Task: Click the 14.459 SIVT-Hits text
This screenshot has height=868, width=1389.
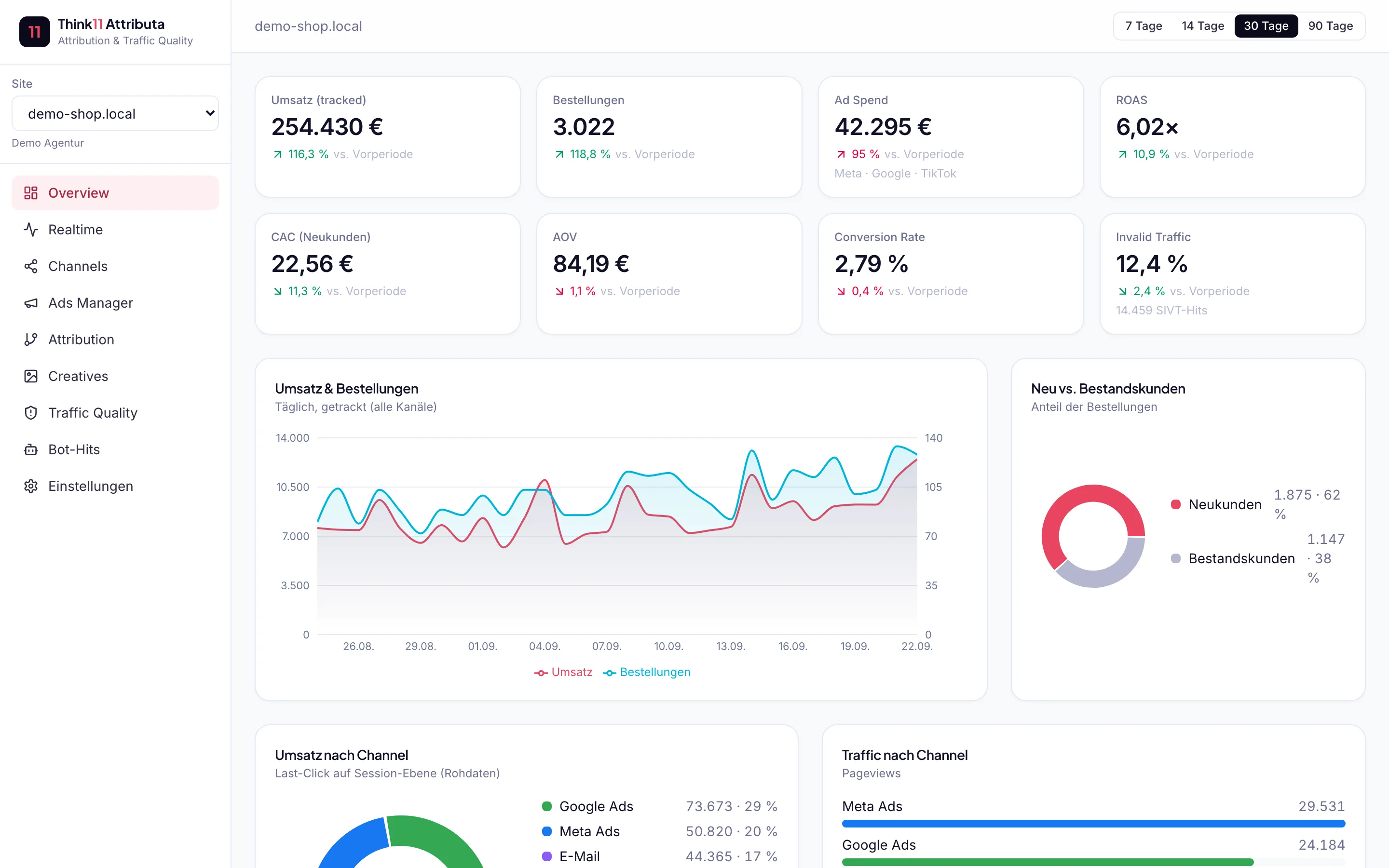Action: pyautogui.click(x=1162, y=311)
